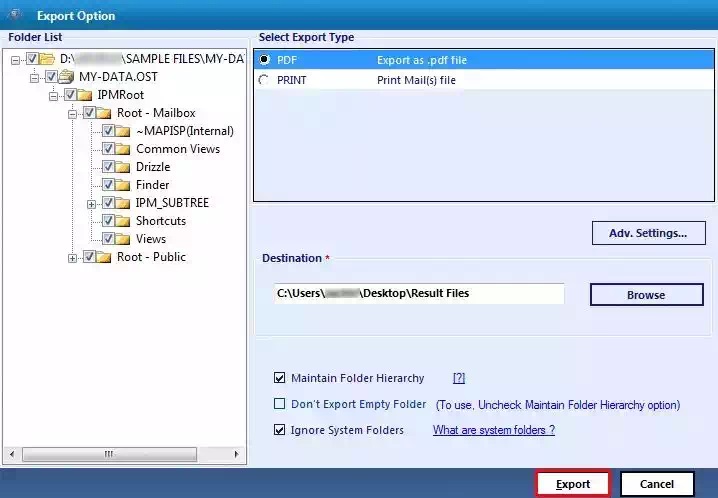Select the 'Print Mail(s) file' description

416,80
